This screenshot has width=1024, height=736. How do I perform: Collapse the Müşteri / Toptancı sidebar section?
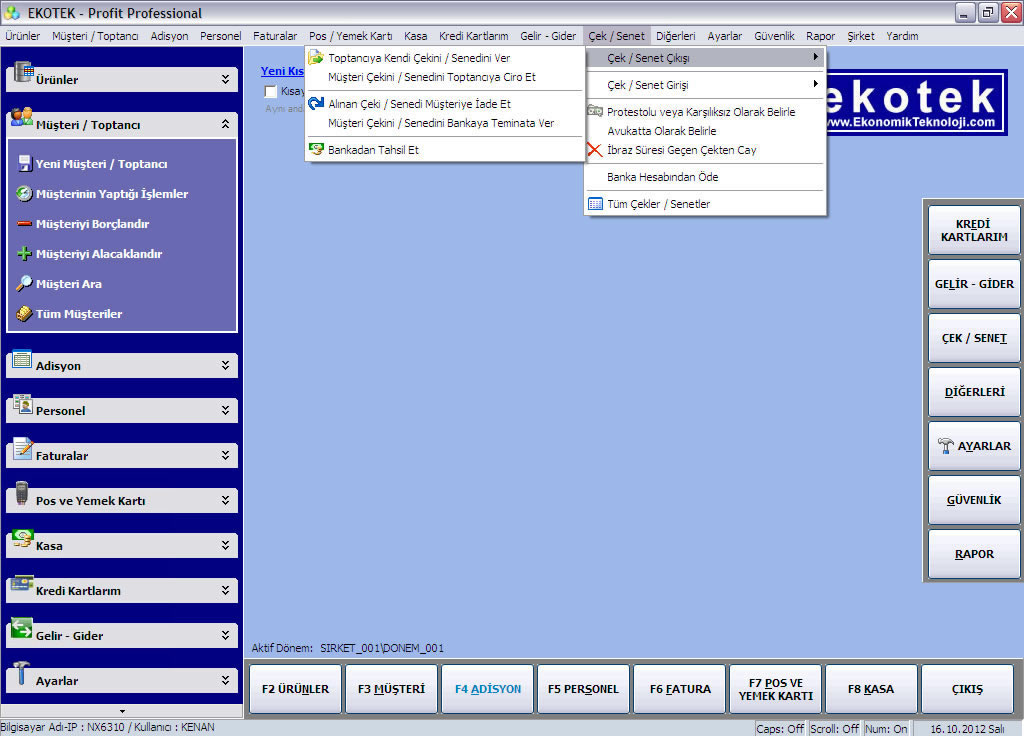225,124
